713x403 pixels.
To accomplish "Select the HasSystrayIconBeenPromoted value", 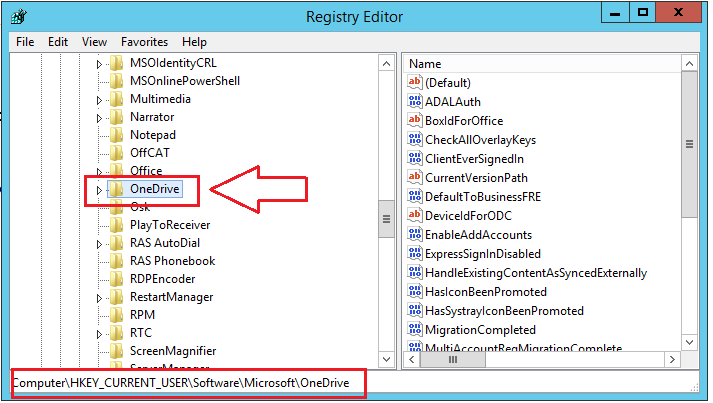I will coord(504,311).
